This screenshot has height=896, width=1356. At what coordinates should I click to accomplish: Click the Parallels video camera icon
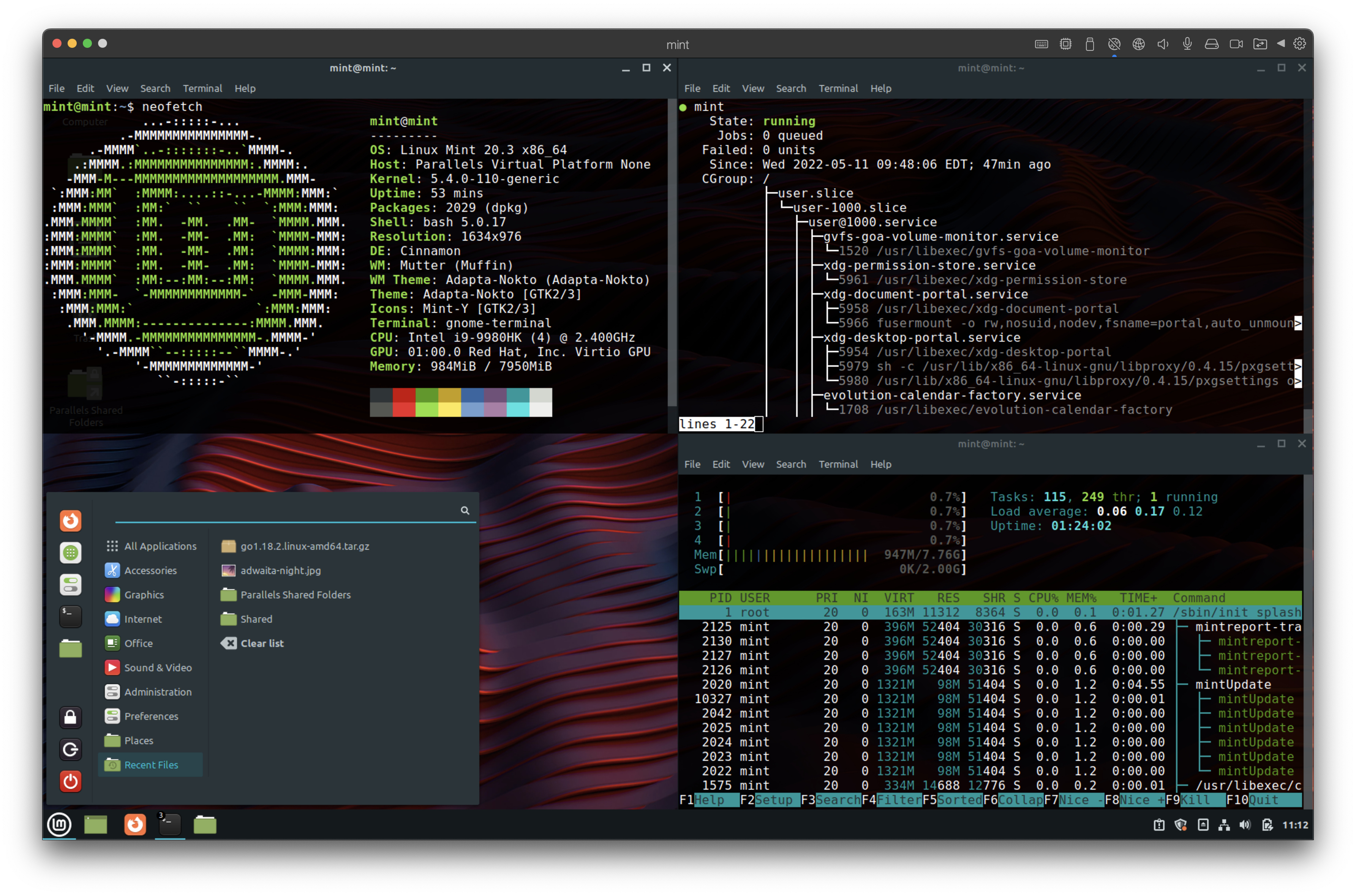click(1236, 44)
